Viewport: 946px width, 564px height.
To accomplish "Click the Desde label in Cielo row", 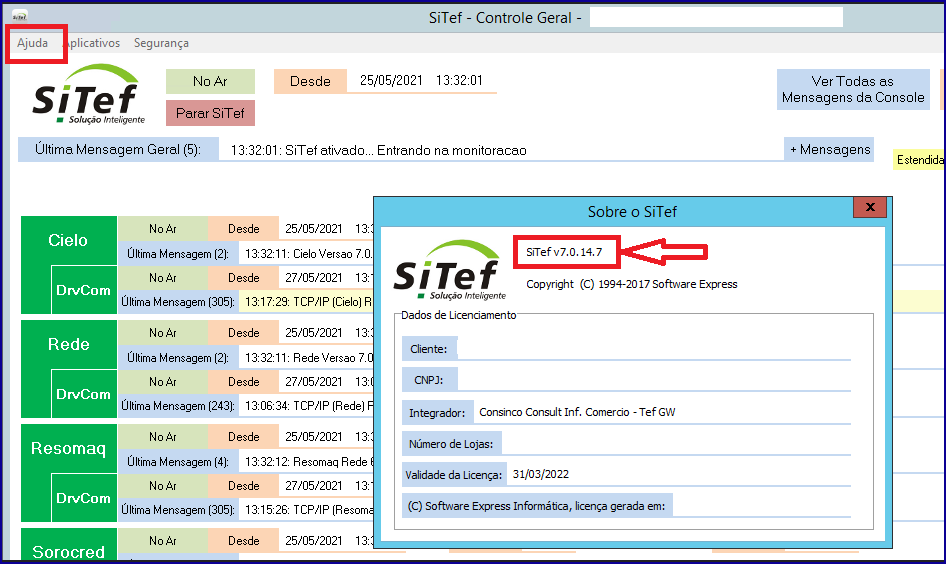I will point(244,229).
